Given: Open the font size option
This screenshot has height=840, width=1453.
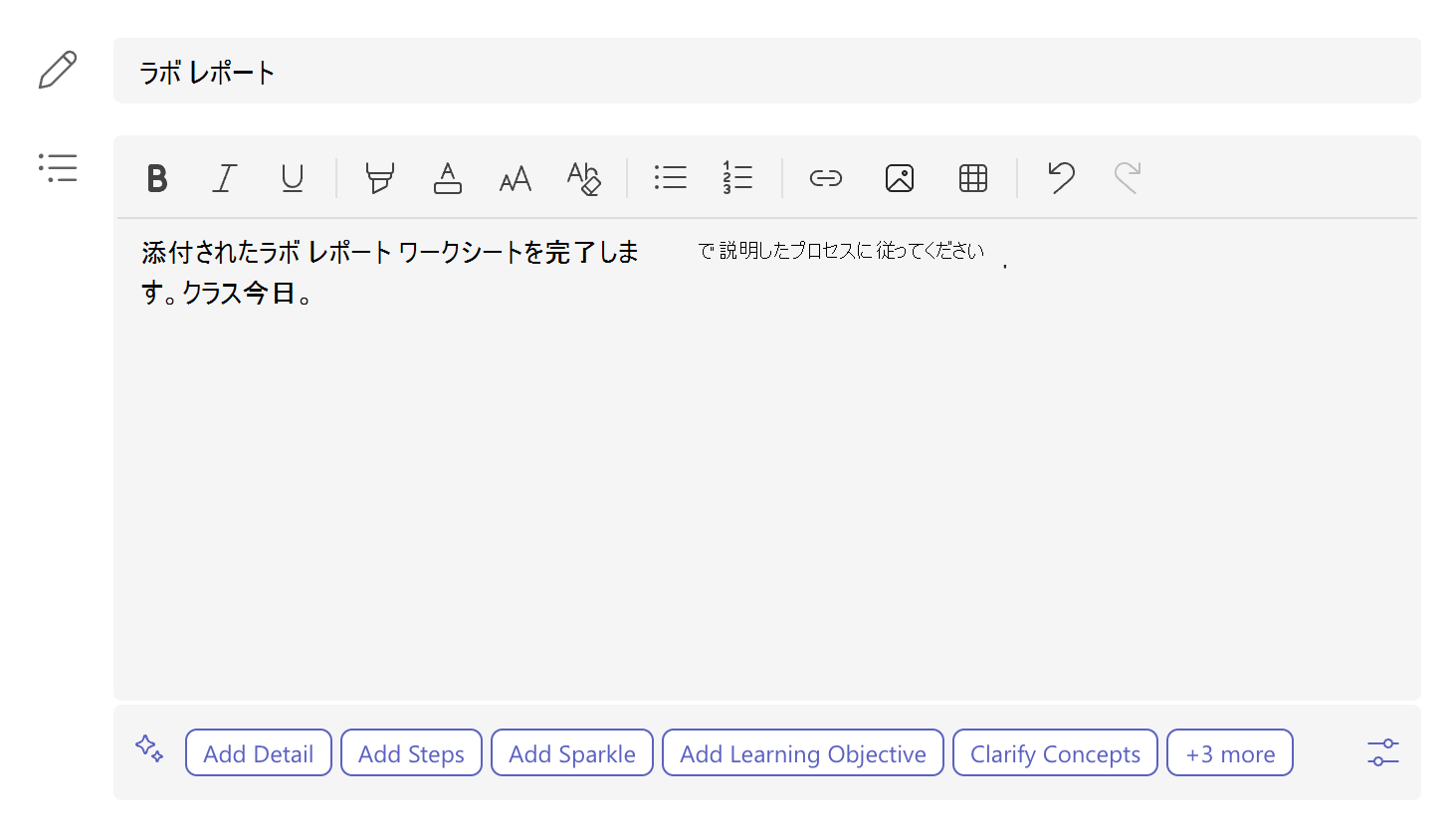Looking at the screenshot, I should click(x=516, y=178).
